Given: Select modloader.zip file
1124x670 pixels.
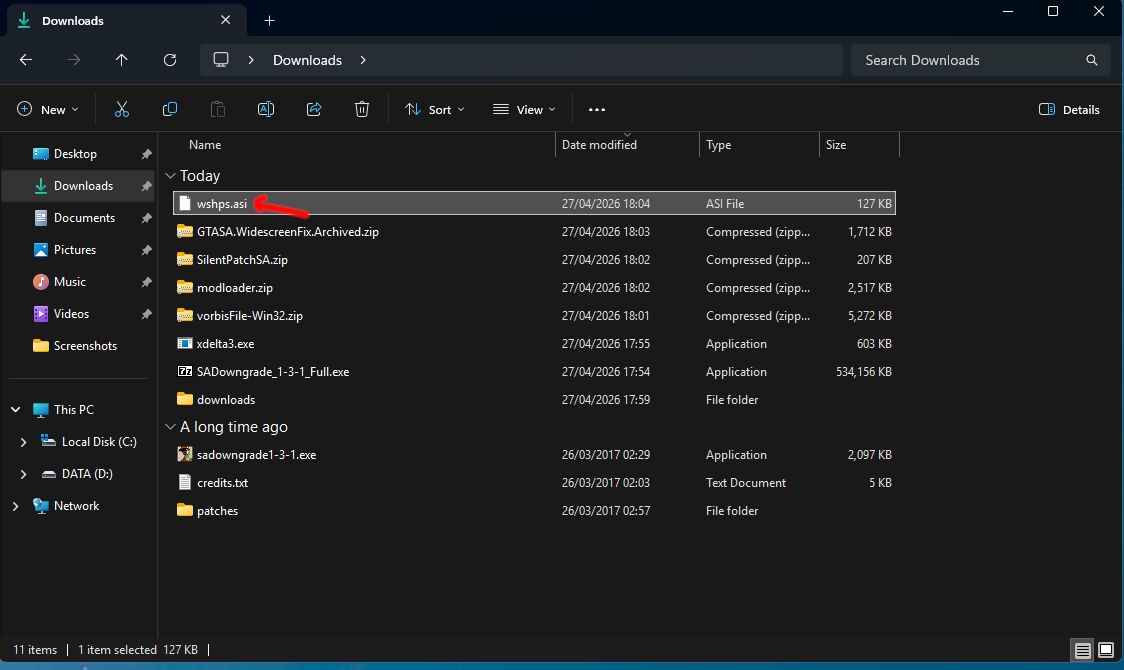Looking at the screenshot, I should coord(534,287).
